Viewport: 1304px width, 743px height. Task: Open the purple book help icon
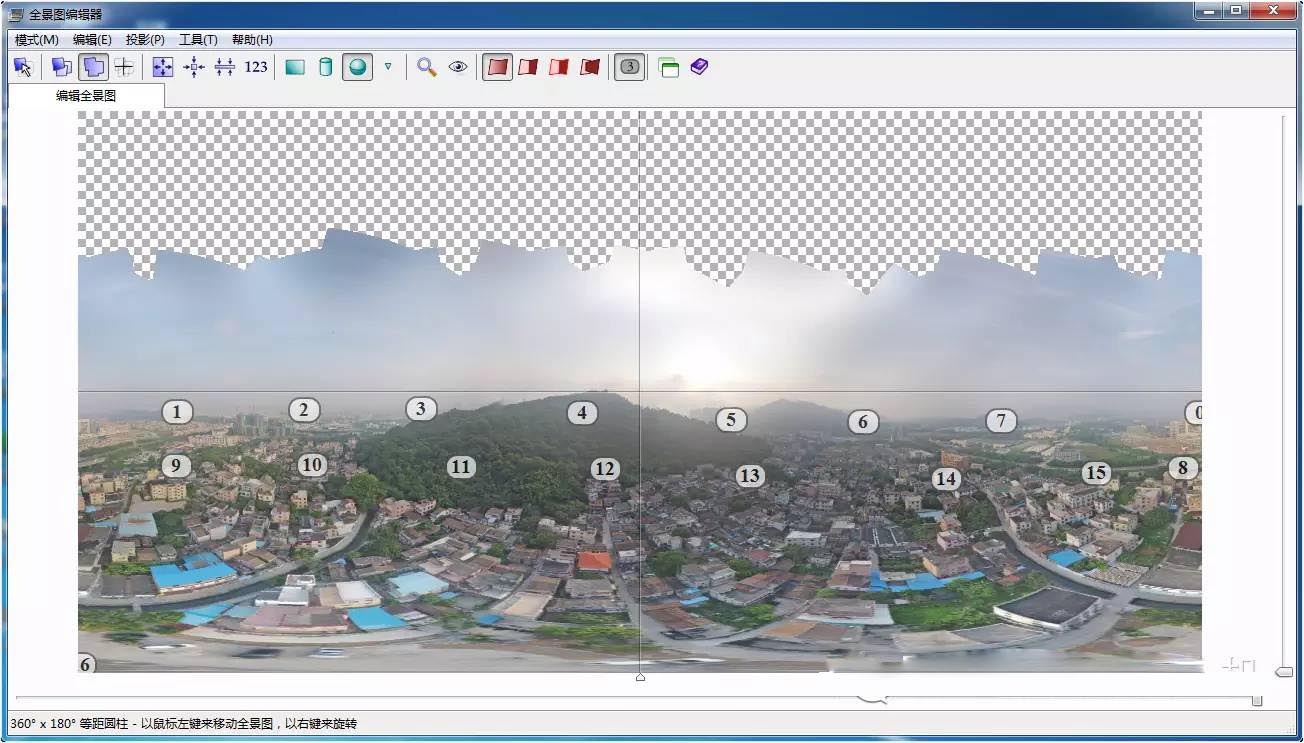(x=699, y=67)
